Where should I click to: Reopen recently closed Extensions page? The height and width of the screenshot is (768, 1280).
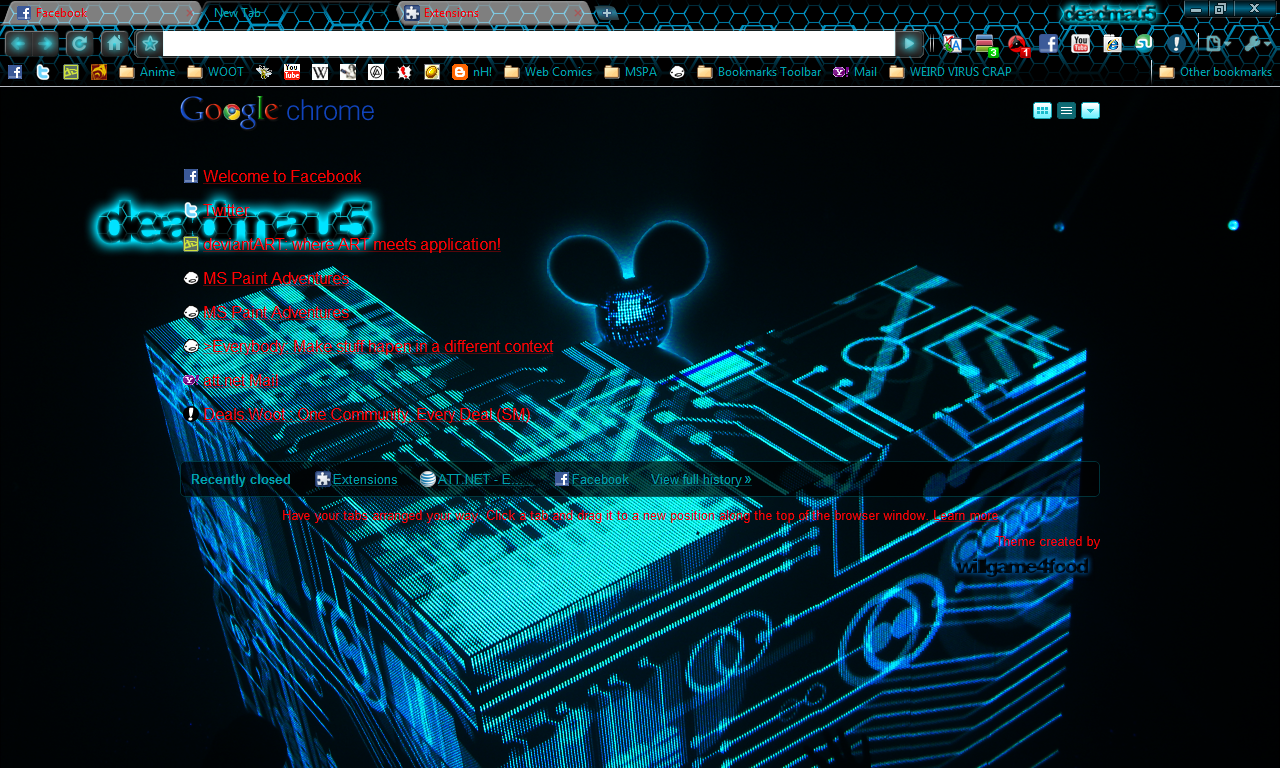tap(356, 479)
